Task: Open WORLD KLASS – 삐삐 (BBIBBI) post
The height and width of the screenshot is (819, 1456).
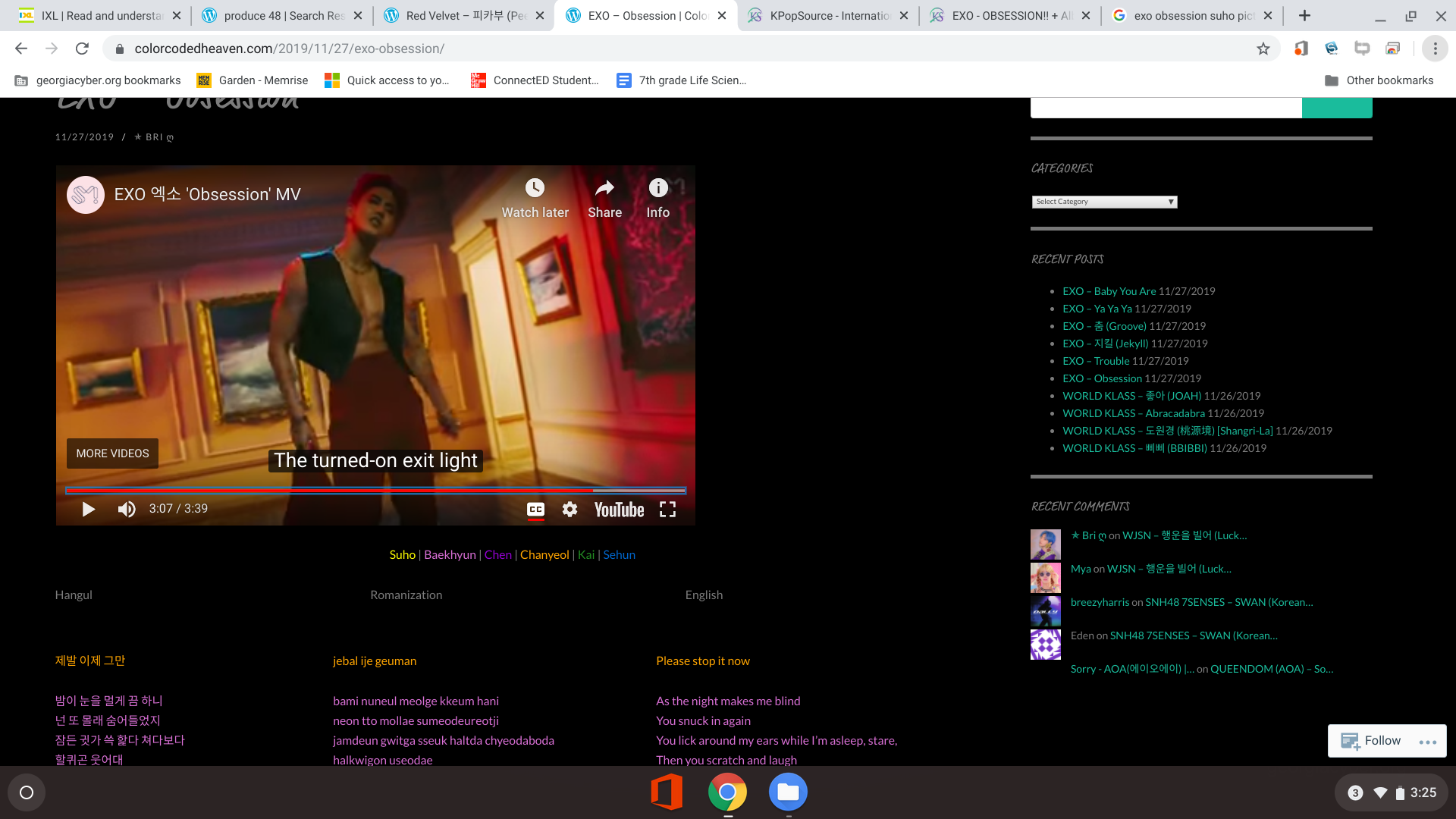Action: tap(1134, 448)
